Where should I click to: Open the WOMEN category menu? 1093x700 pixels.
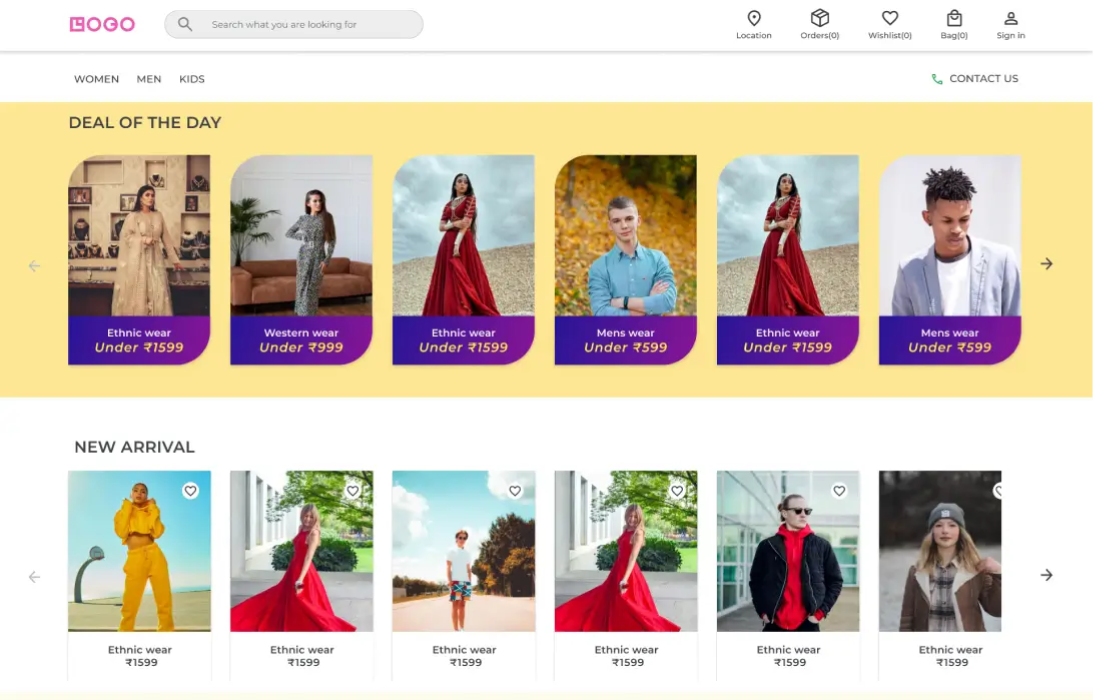[x=96, y=79]
